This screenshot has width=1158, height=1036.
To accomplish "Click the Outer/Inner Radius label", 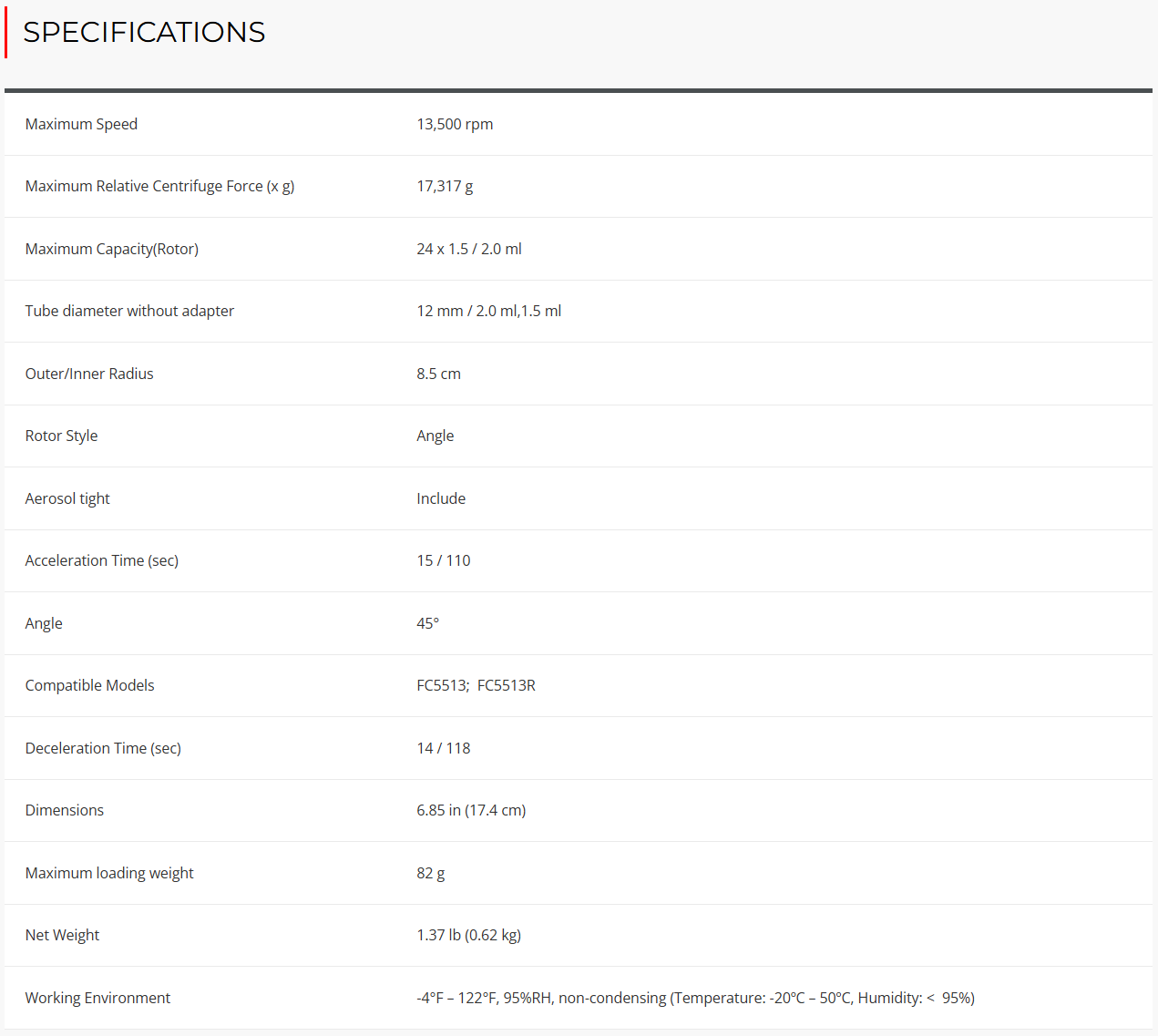I will pos(89,374).
